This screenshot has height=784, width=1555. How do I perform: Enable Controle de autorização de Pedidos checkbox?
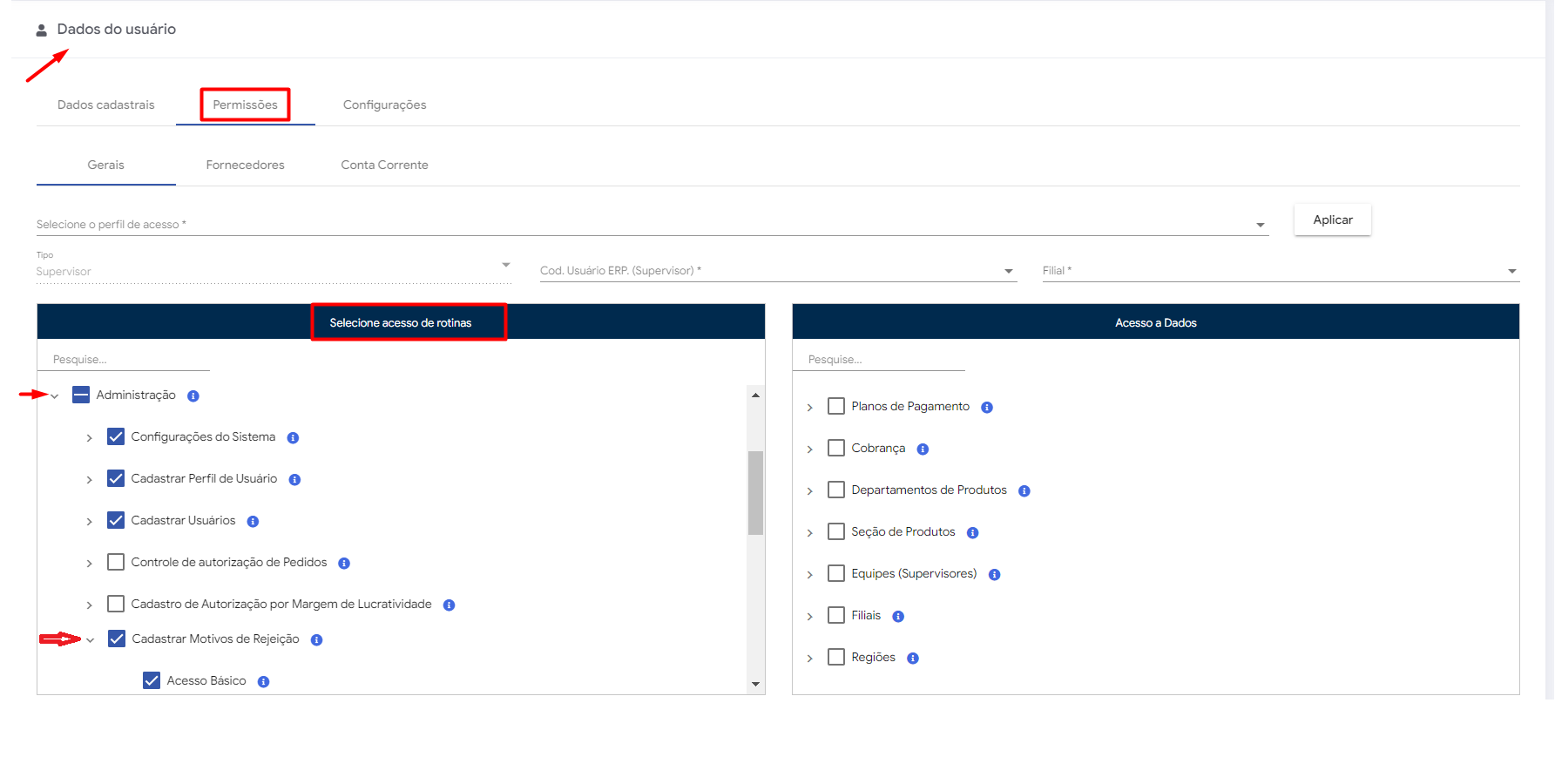point(116,563)
